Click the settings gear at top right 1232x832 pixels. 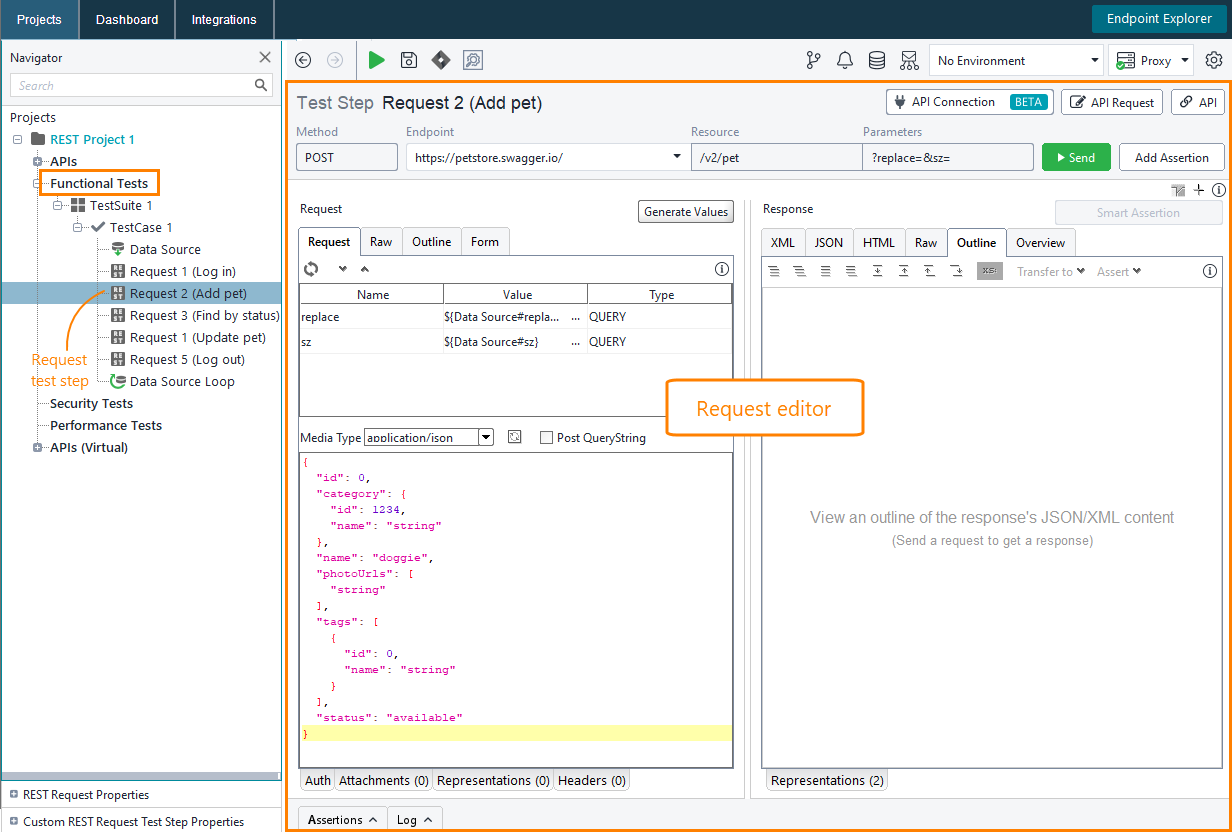[x=1214, y=60]
